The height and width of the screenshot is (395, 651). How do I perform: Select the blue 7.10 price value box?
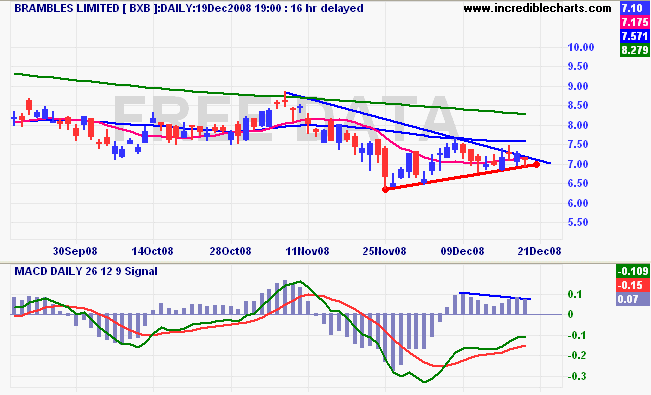pos(634,7)
